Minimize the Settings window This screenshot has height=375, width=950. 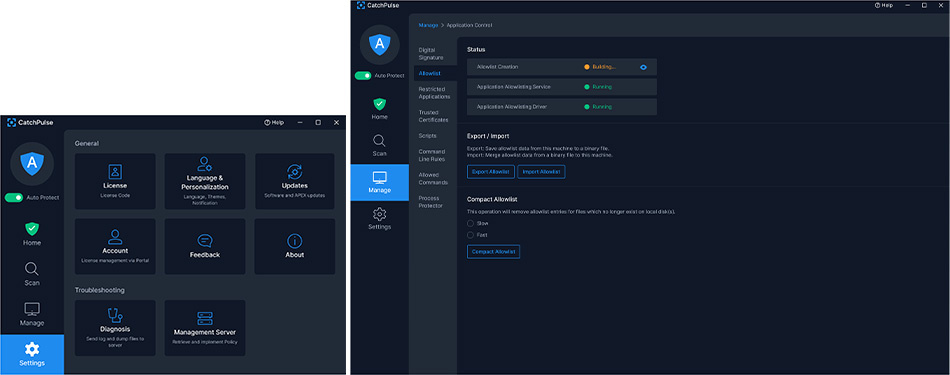point(300,122)
